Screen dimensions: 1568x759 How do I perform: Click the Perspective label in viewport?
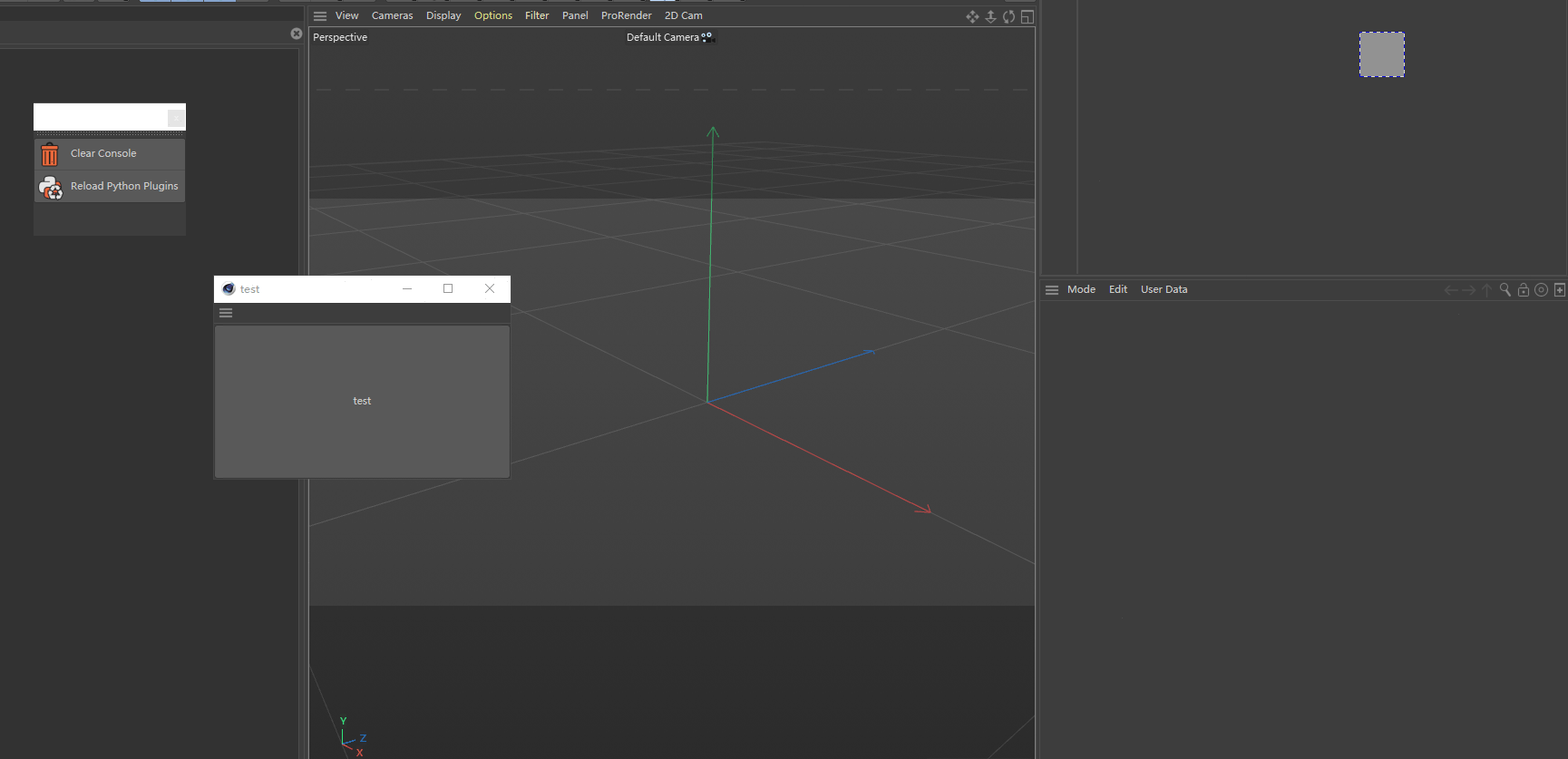[x=340, y=37]
